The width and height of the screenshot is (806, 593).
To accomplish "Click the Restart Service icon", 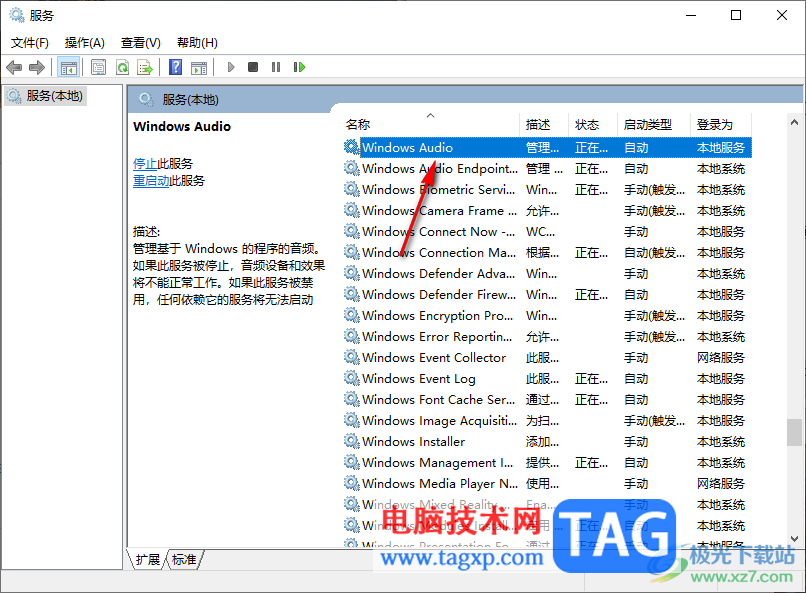I will click(299, 67).
